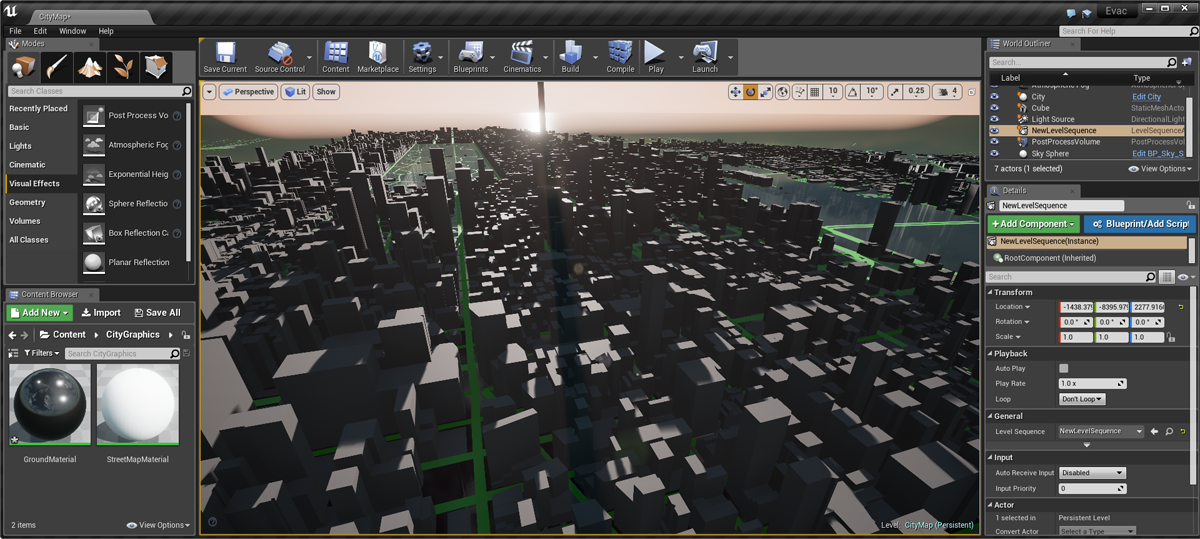1200x539 pixels.
Task: Open the viewport options dropdown arrow
Action: click(x=209, y=92)
